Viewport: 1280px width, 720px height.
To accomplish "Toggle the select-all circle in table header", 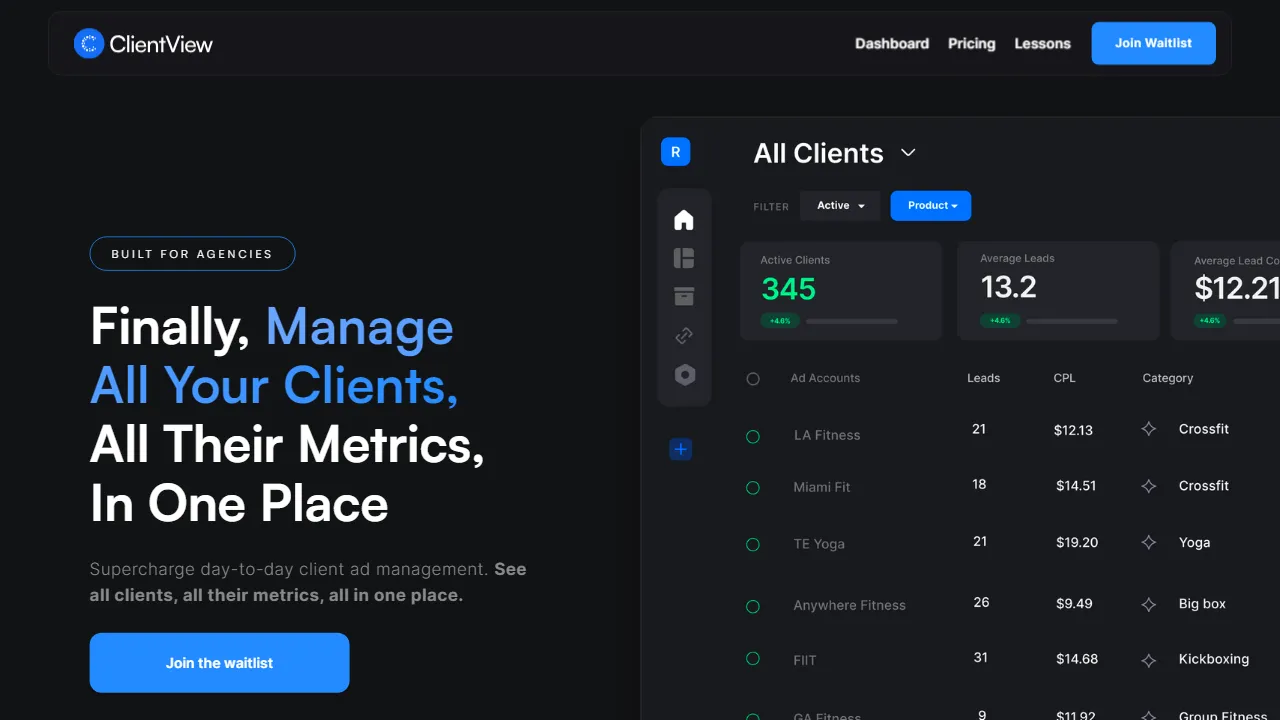I will pyautogui.click(x=753, y=379).
